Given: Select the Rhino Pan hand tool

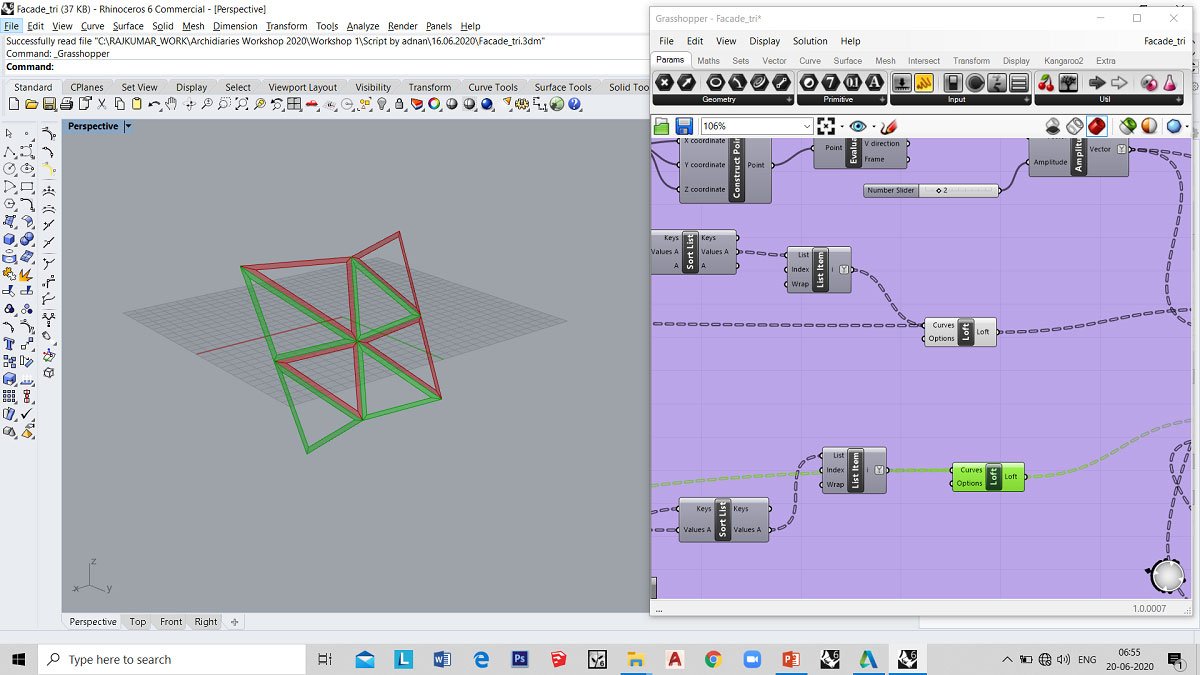Looking at the screenshot, I should click(x=171, y=104).
